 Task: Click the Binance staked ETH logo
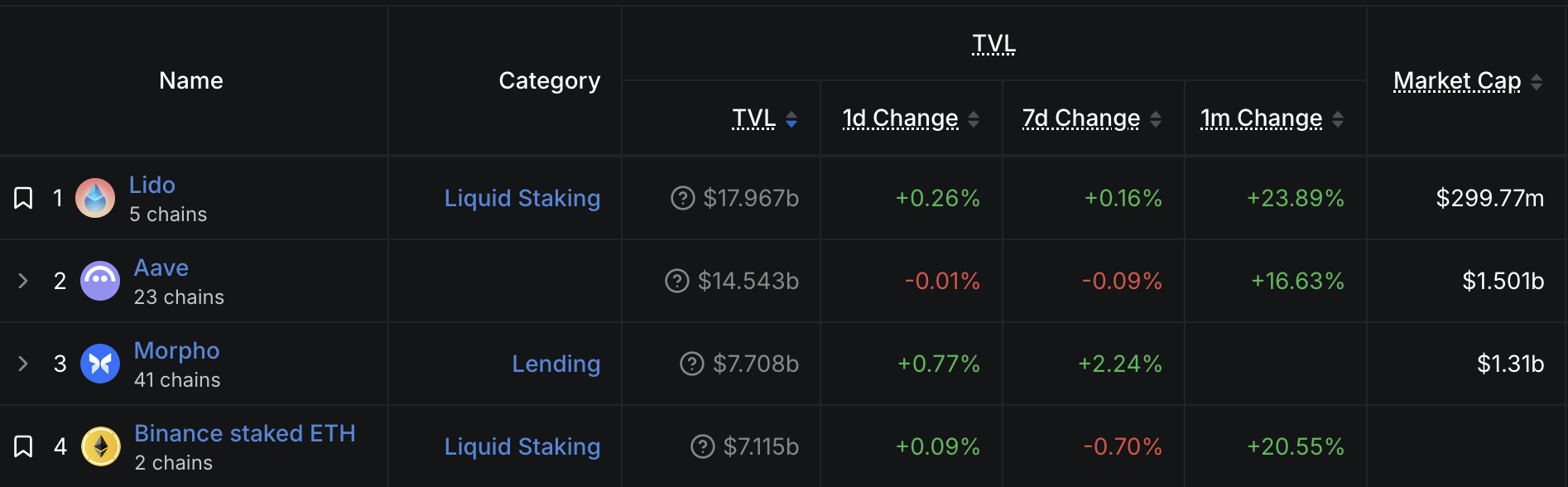point(101,446)
